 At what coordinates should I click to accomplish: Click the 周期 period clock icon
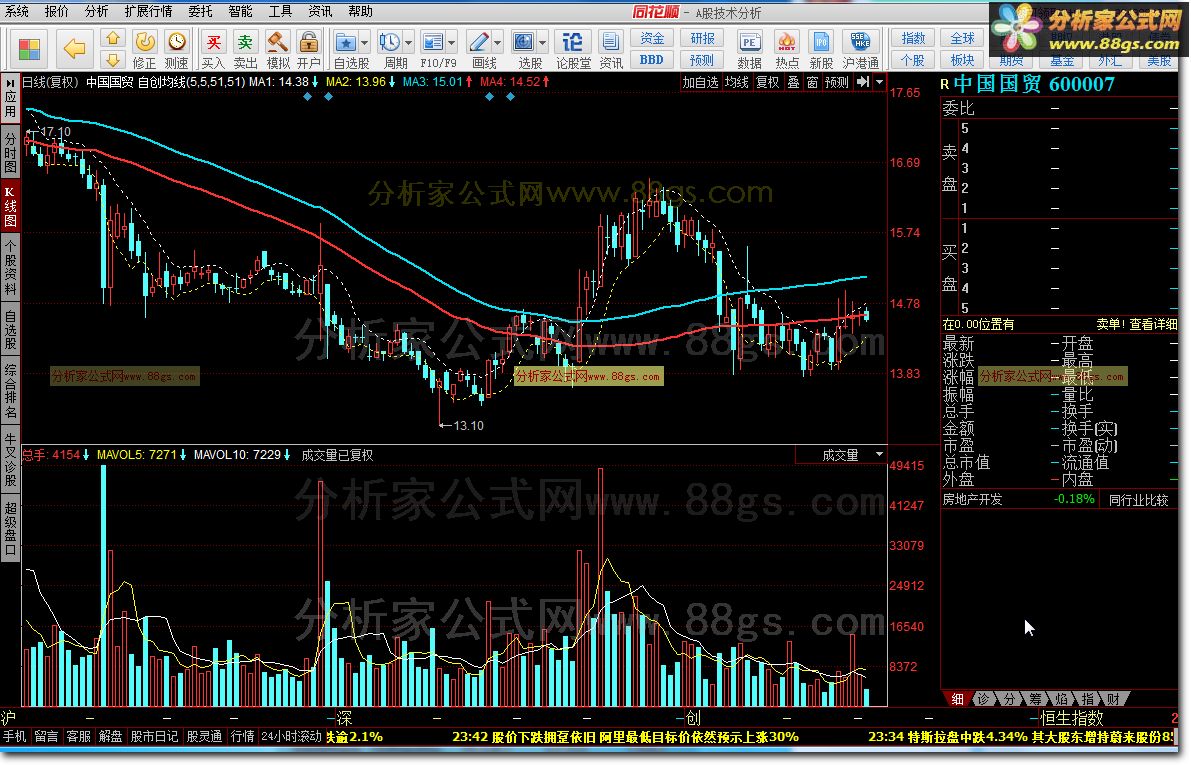coord(390,42)
